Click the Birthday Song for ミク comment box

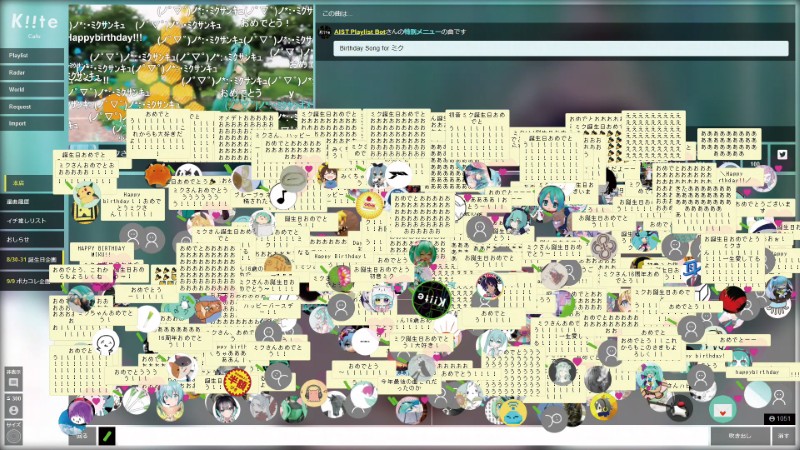(561, 48)
